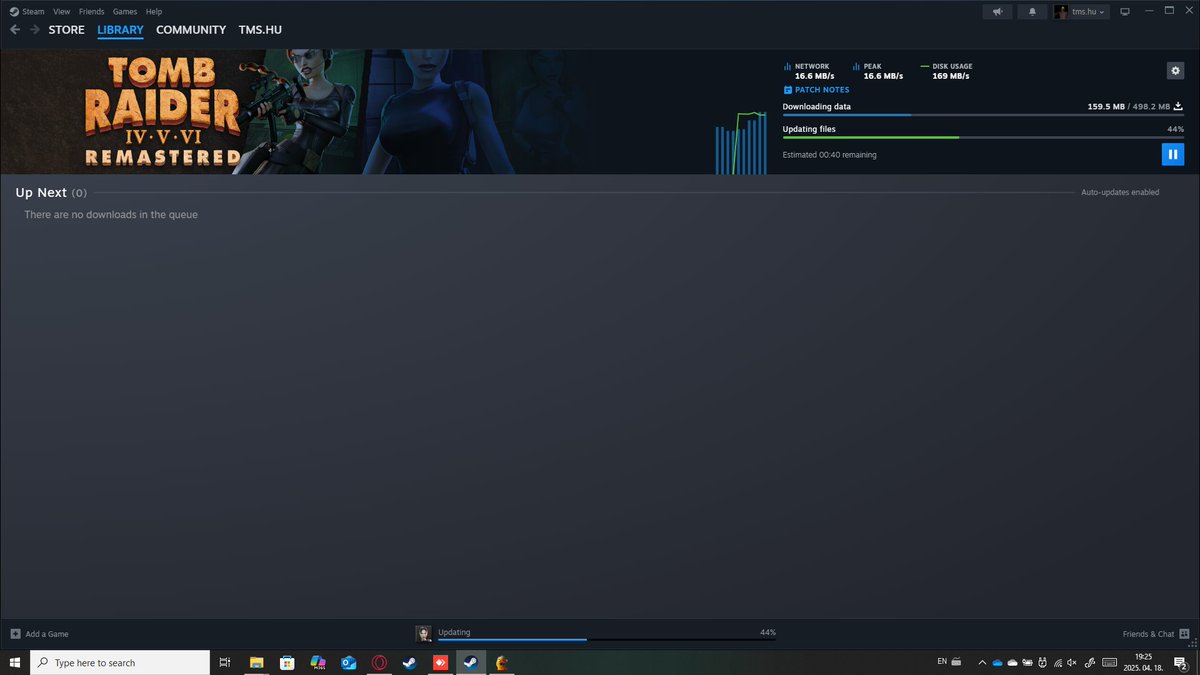Open the View menu

(x=62, y=11)
